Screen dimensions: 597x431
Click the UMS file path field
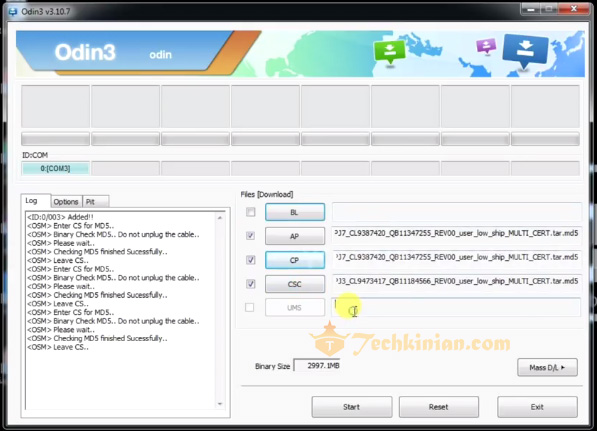point(457,307)
